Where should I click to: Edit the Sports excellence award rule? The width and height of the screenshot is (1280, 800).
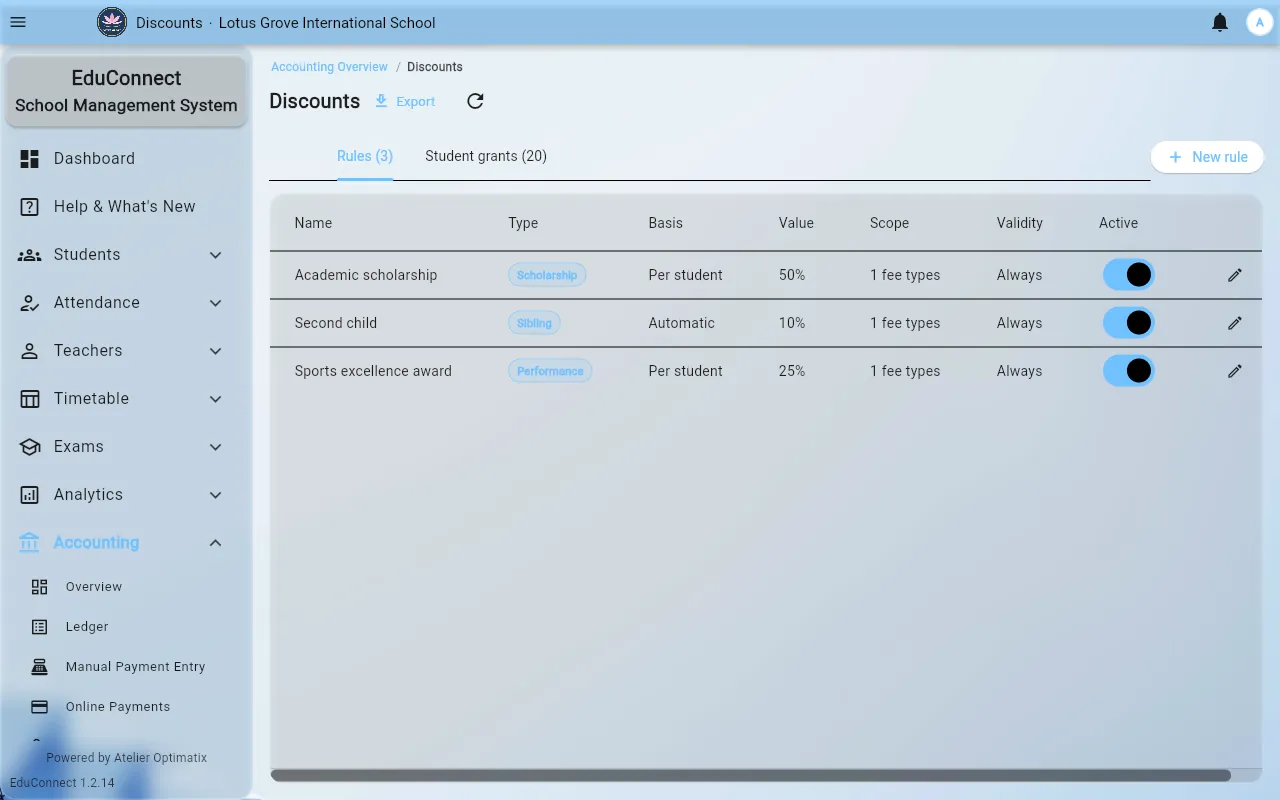pyautogui.click(x=1235, y=371)
